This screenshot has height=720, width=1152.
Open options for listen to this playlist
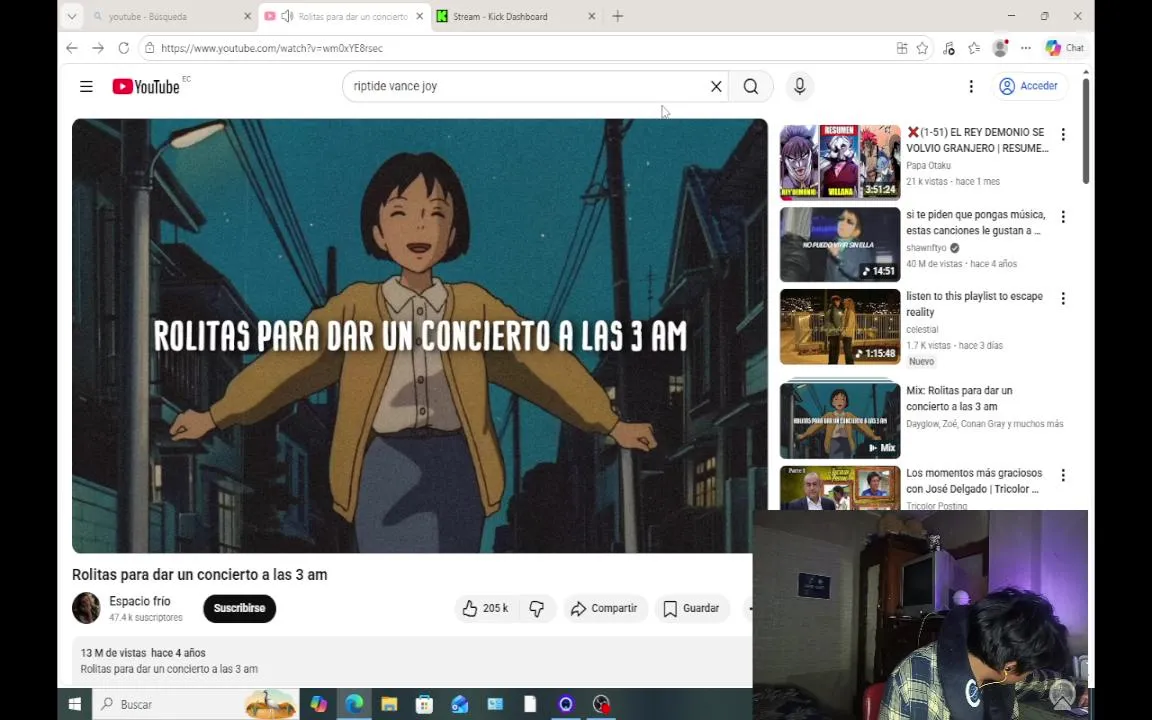[x=1063, y=298]
